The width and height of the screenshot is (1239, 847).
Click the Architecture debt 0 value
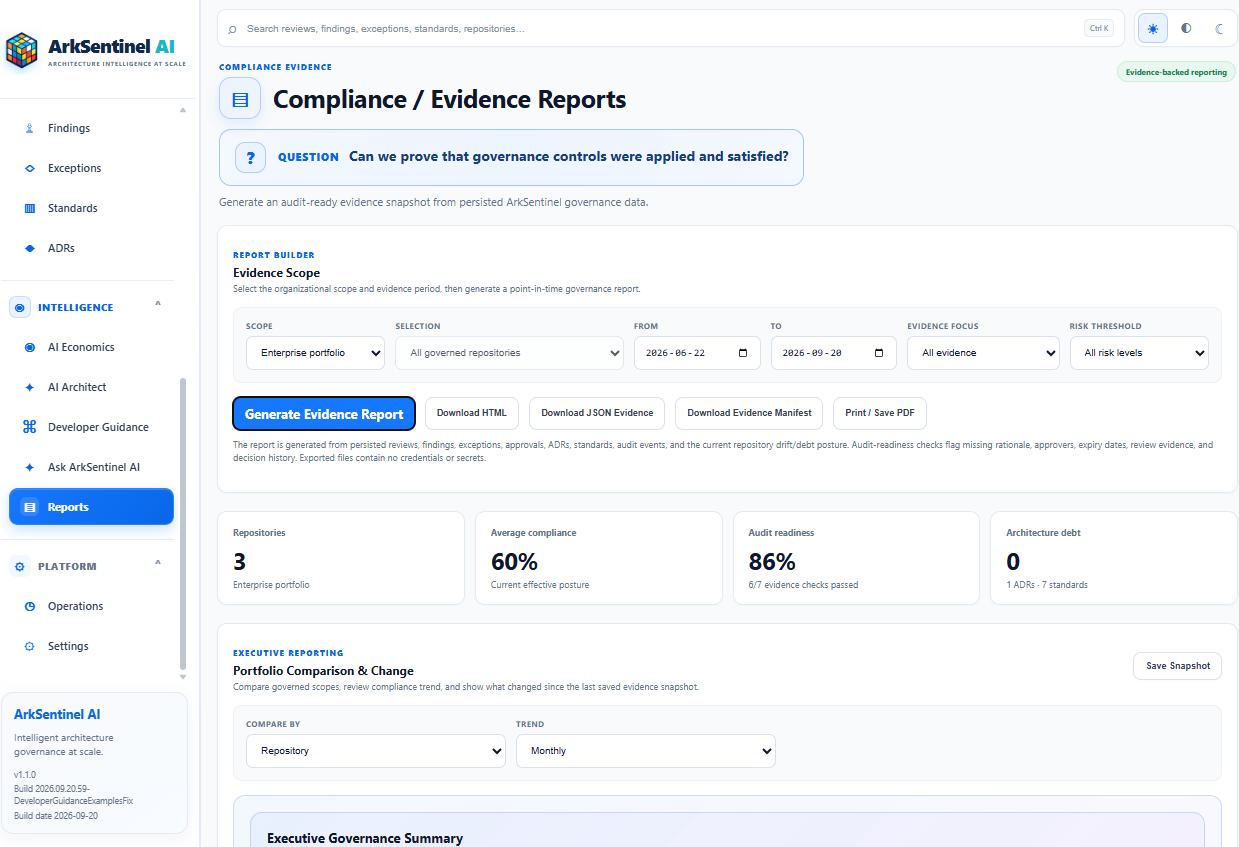[x=1013, y=561]
